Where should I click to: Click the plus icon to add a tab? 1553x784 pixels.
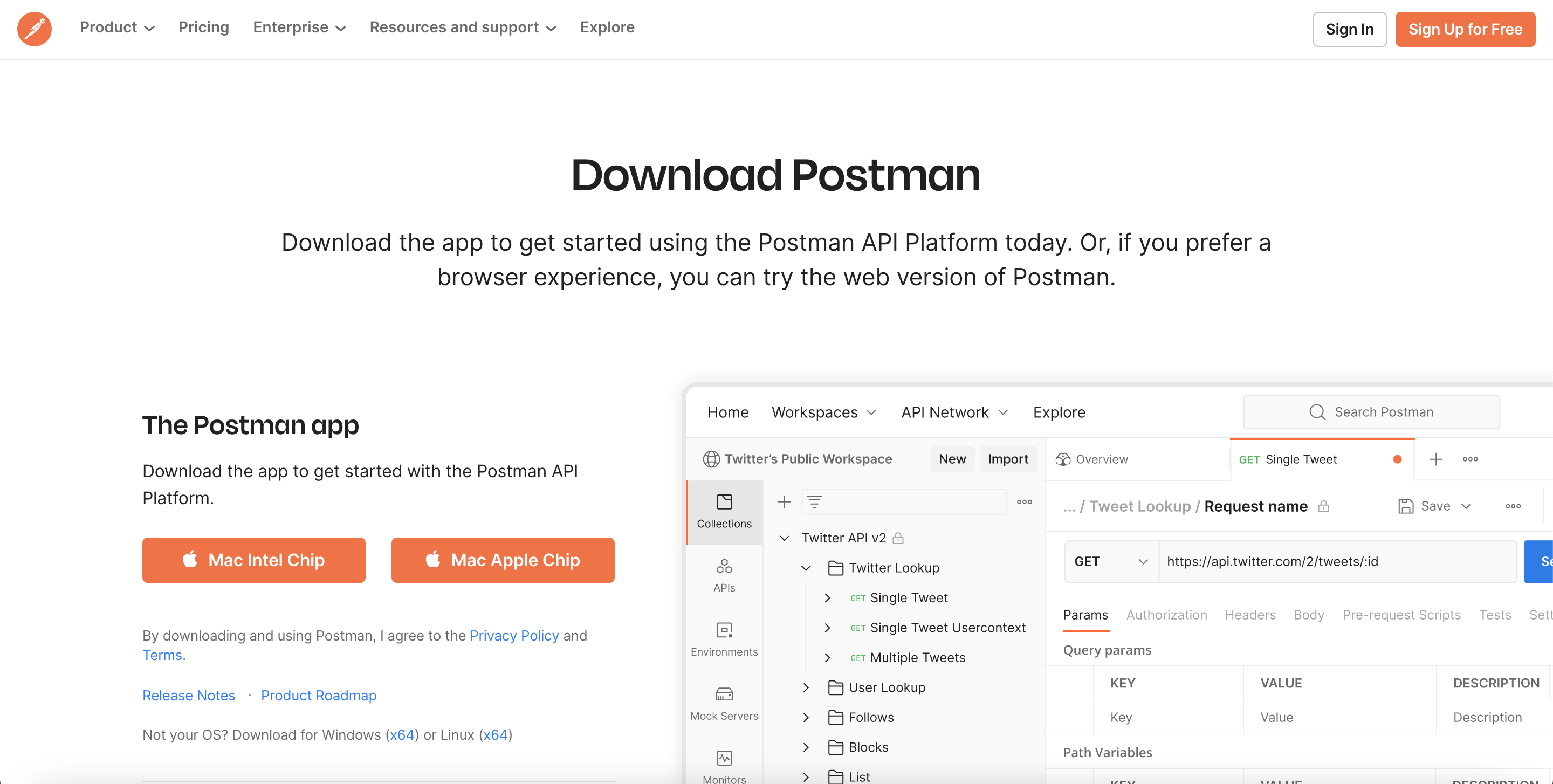[1435, 459]
